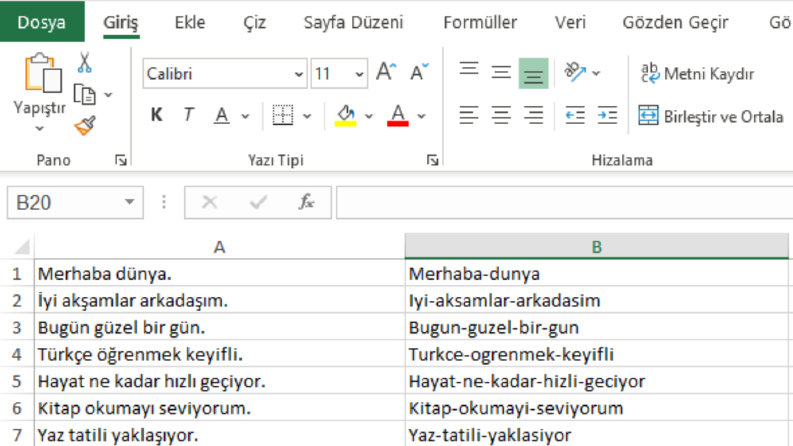
Task: Click the confirm checkmark in formula bar
Action: (258, 202)
